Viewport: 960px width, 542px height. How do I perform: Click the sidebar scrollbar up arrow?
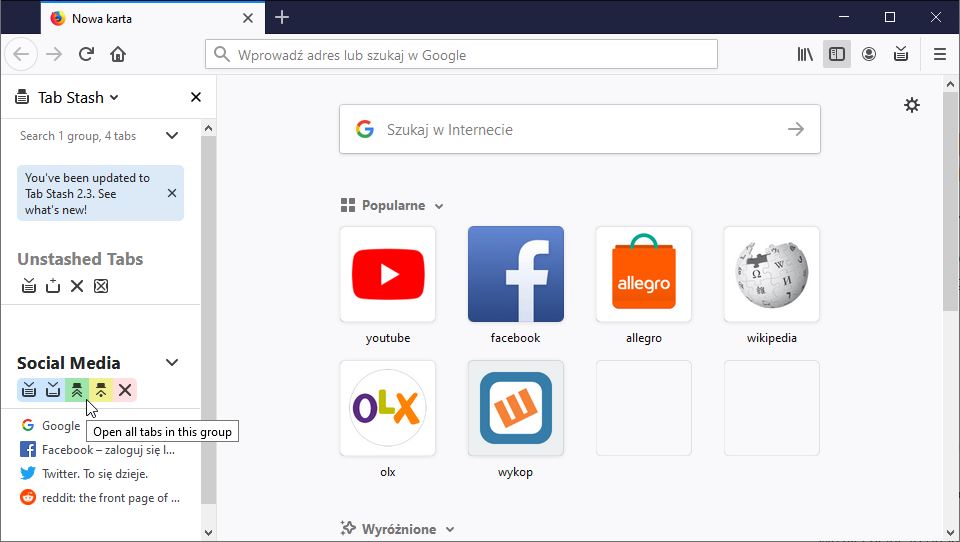[208, 129]
